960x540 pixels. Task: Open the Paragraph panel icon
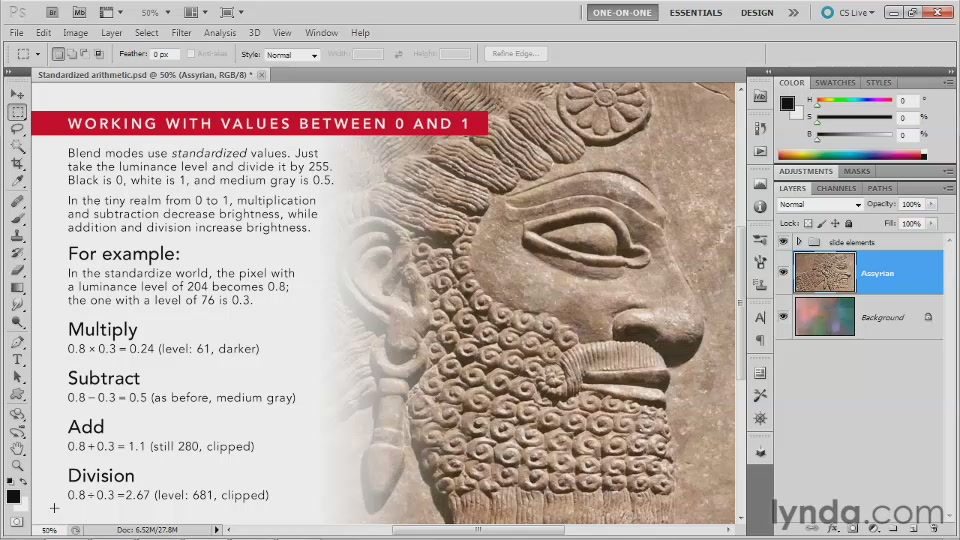[x=760, y=340]
